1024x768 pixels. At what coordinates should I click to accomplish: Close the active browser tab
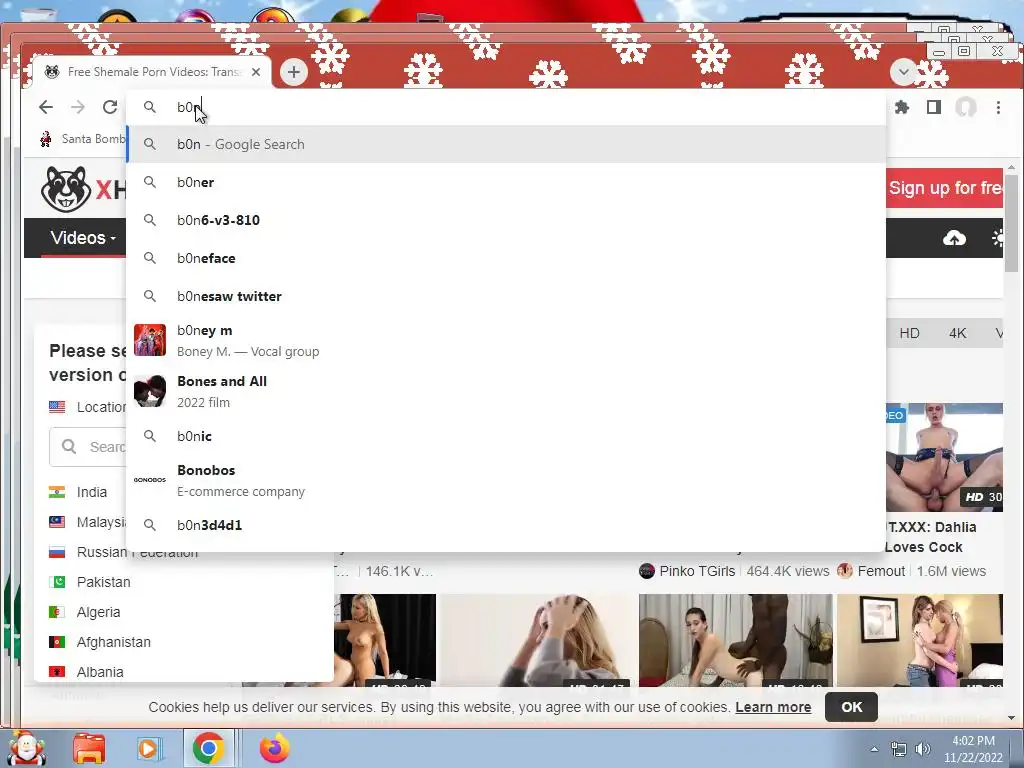256,72
